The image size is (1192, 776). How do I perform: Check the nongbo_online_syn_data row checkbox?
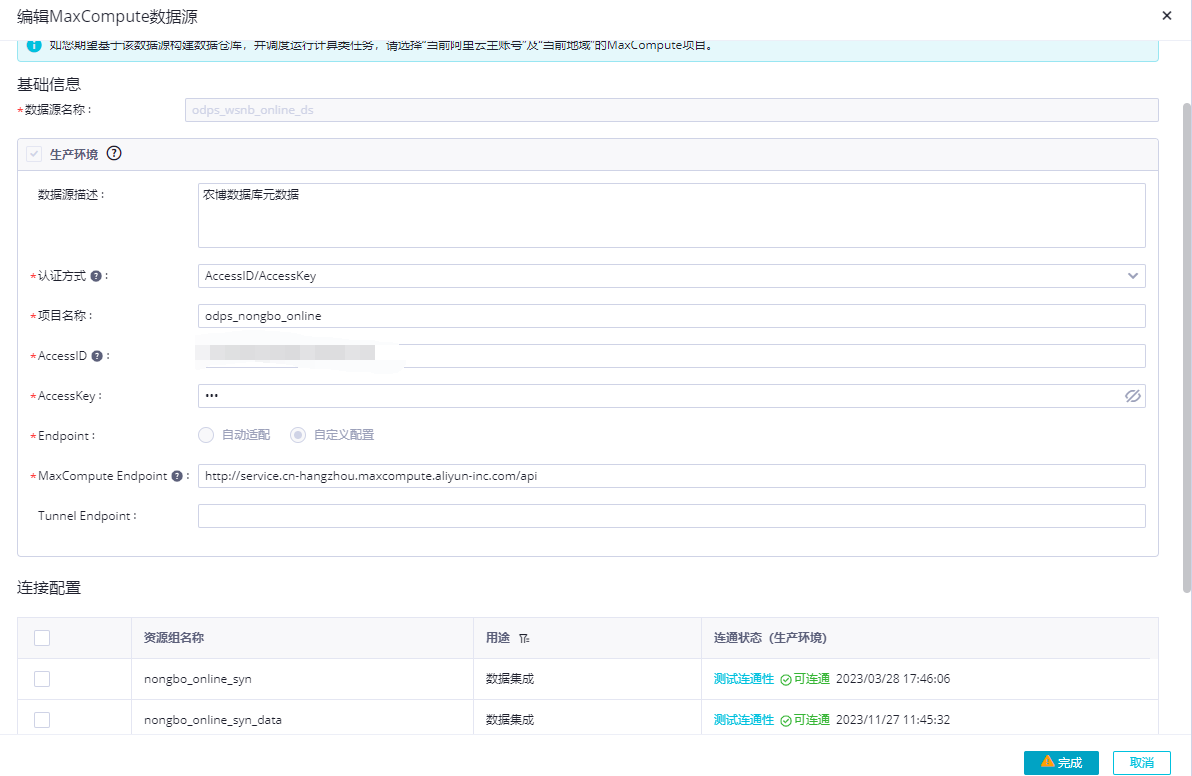coord(42,720)
